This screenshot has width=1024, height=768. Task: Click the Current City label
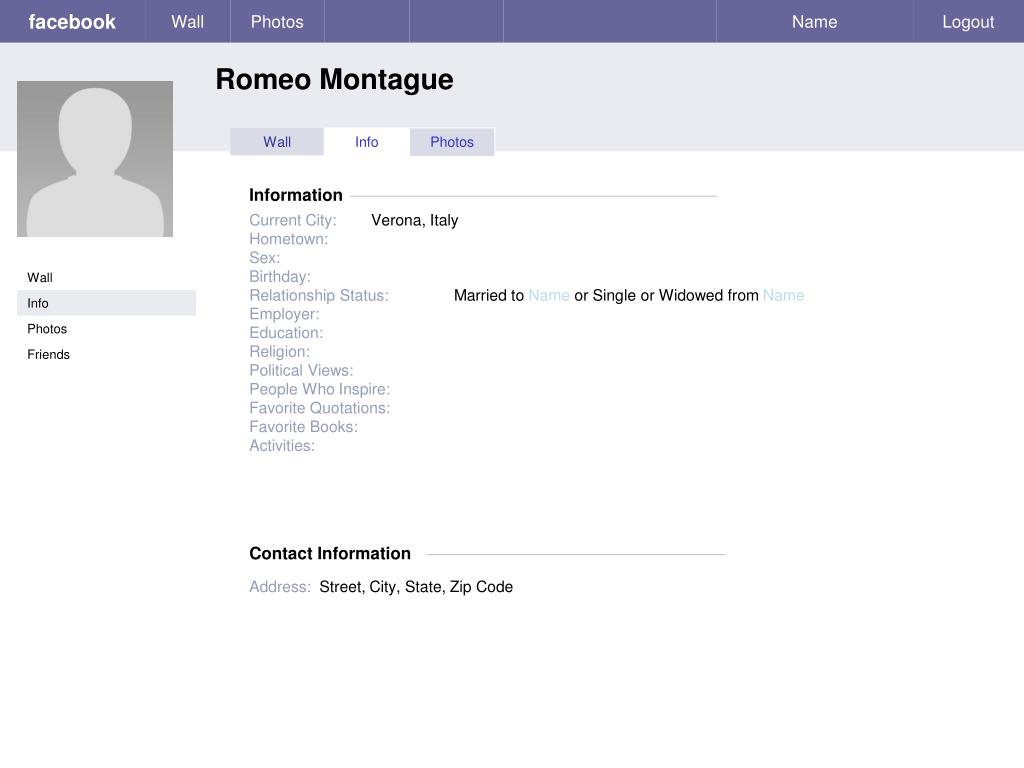[293, 220]
